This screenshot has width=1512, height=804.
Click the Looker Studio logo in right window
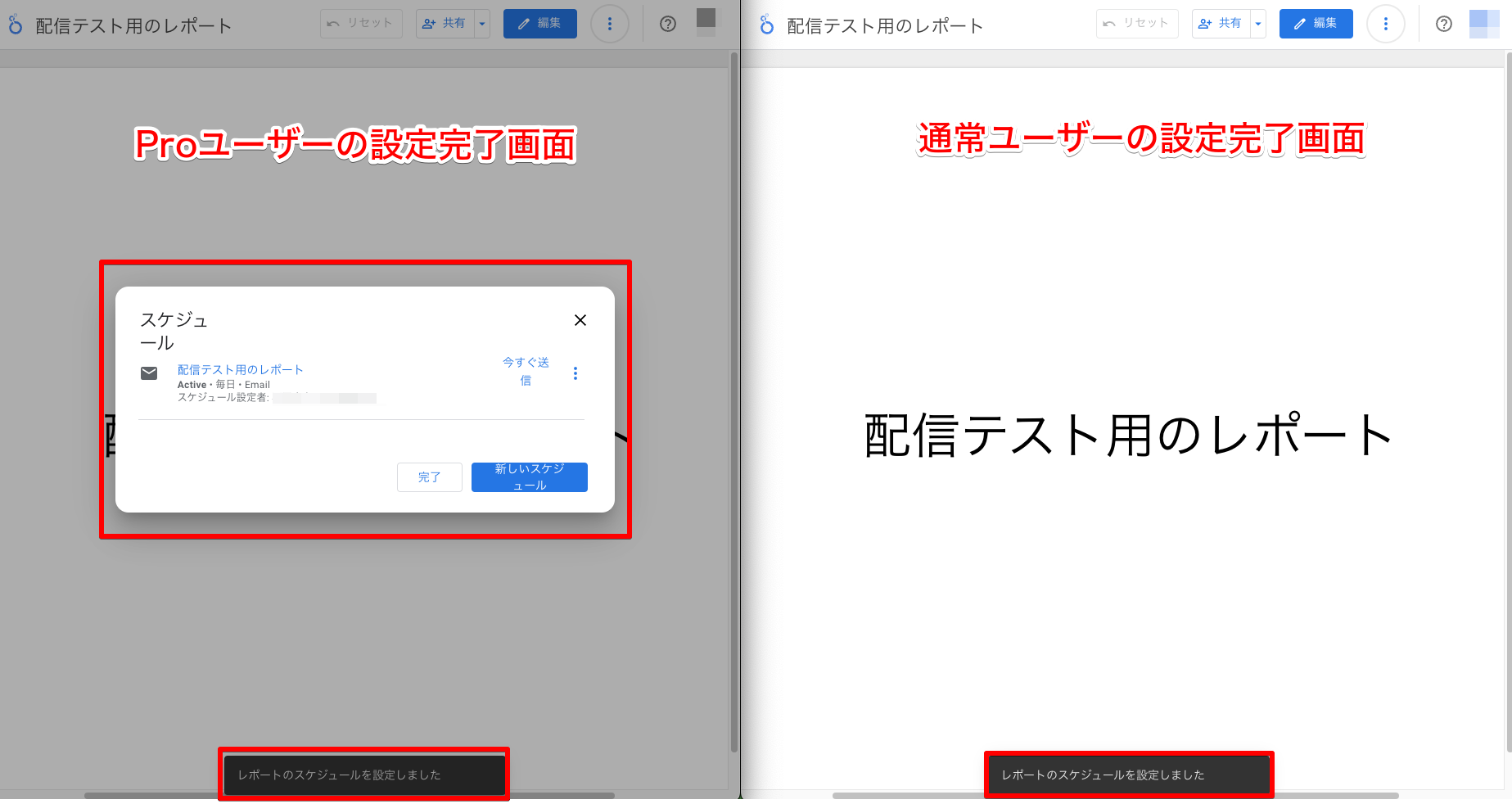pos(766,25)
